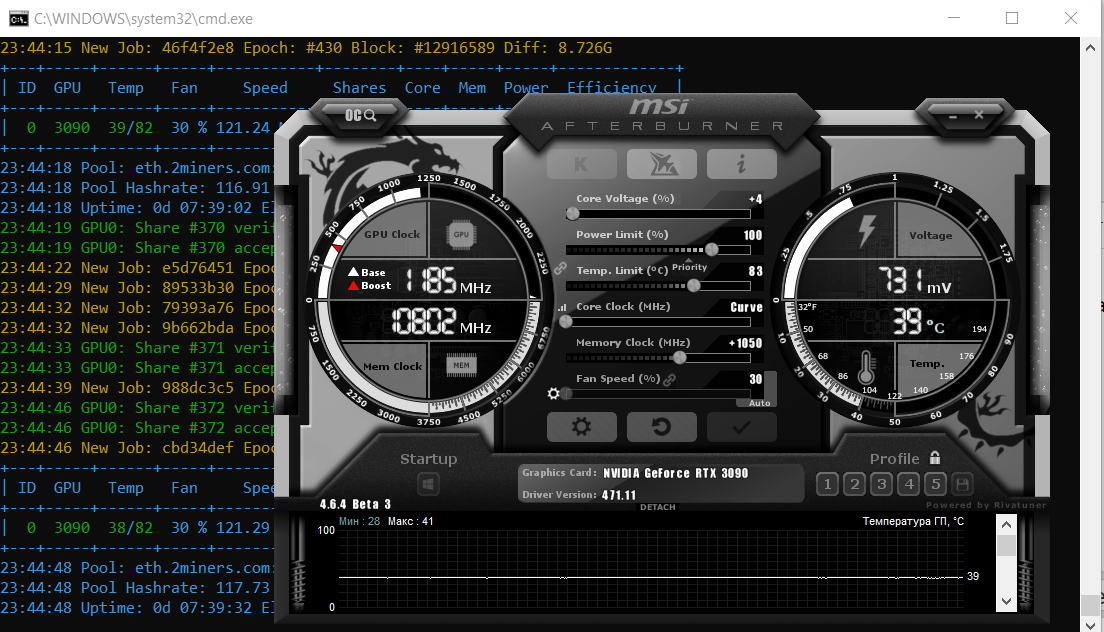The image size is (1104, 632).
Task: Click the 1185 MHz GPU clock readout
Action: click(x=448, y=280)
